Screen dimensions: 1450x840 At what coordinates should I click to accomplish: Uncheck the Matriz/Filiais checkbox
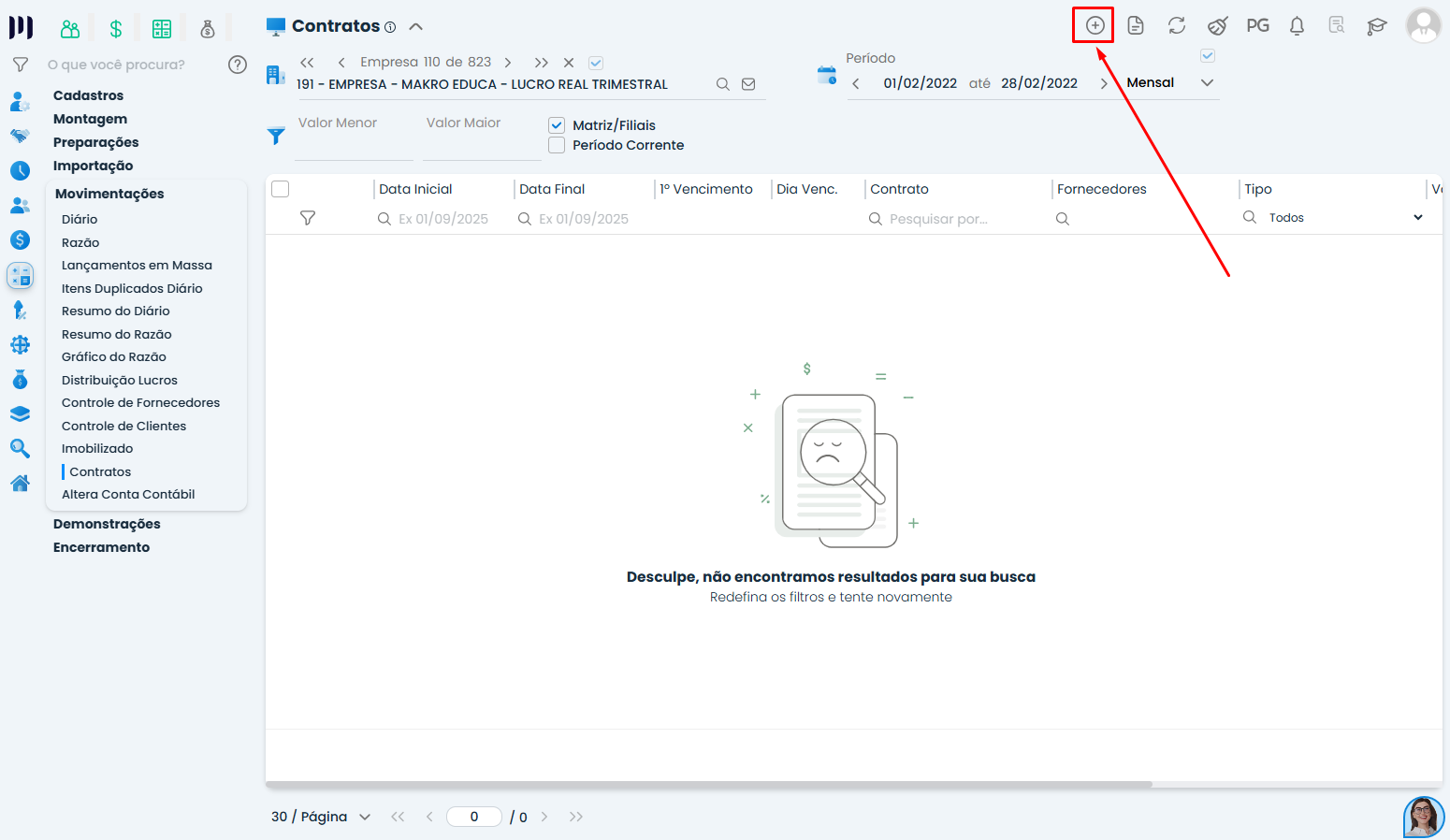tap(557, 125)
